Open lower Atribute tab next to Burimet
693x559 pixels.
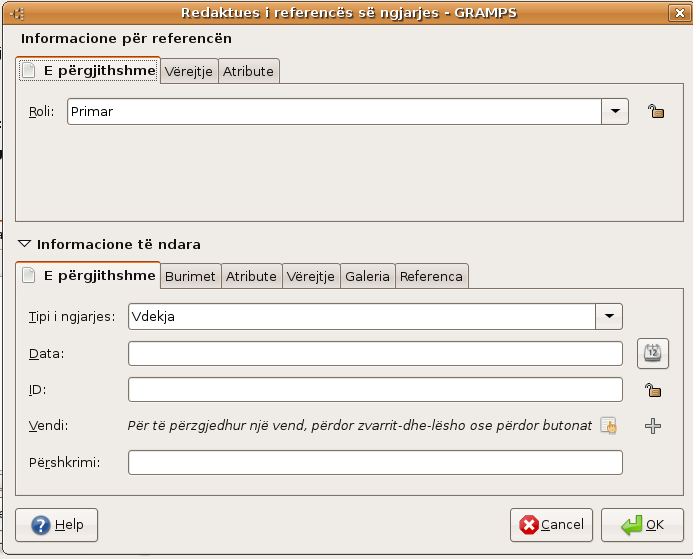[251, 277]
